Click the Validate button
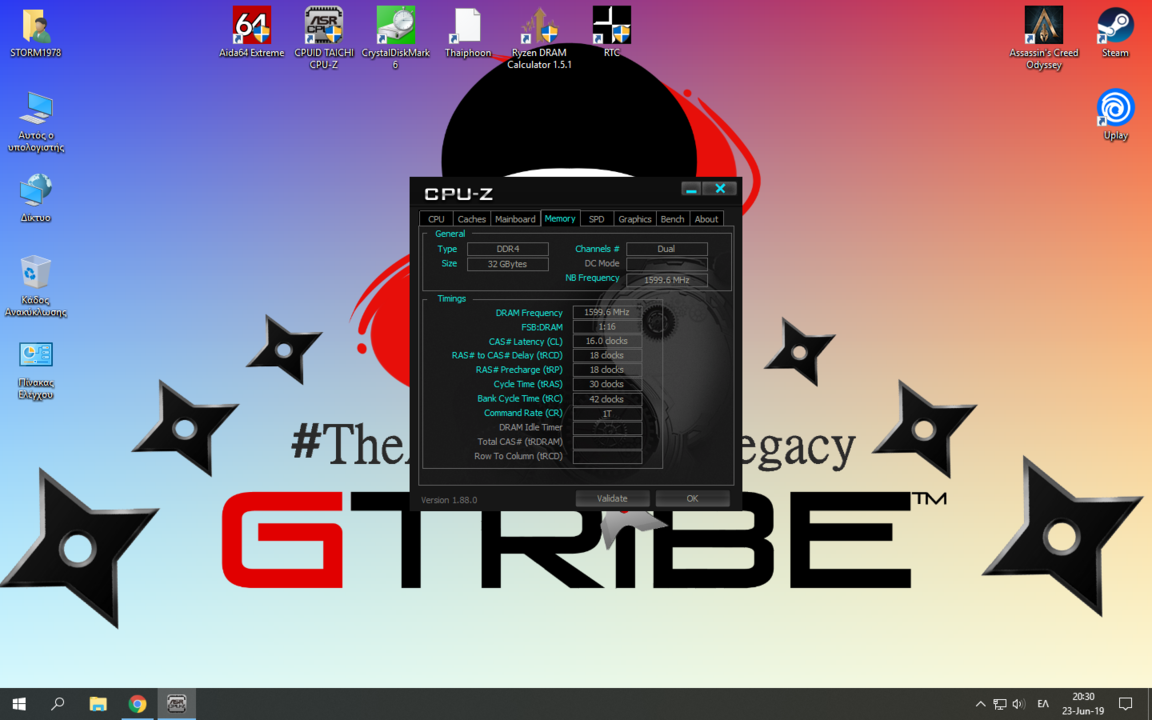 (612, 498)
